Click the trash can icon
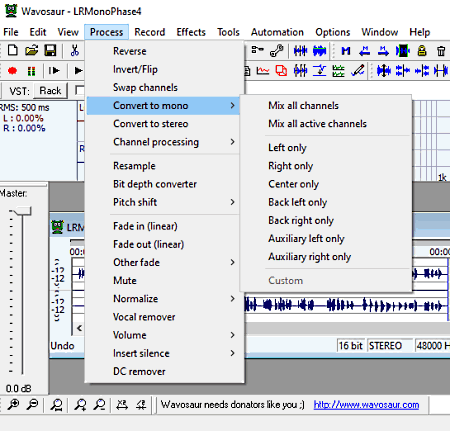Viewport: 450px width, 431px height. 441,51
